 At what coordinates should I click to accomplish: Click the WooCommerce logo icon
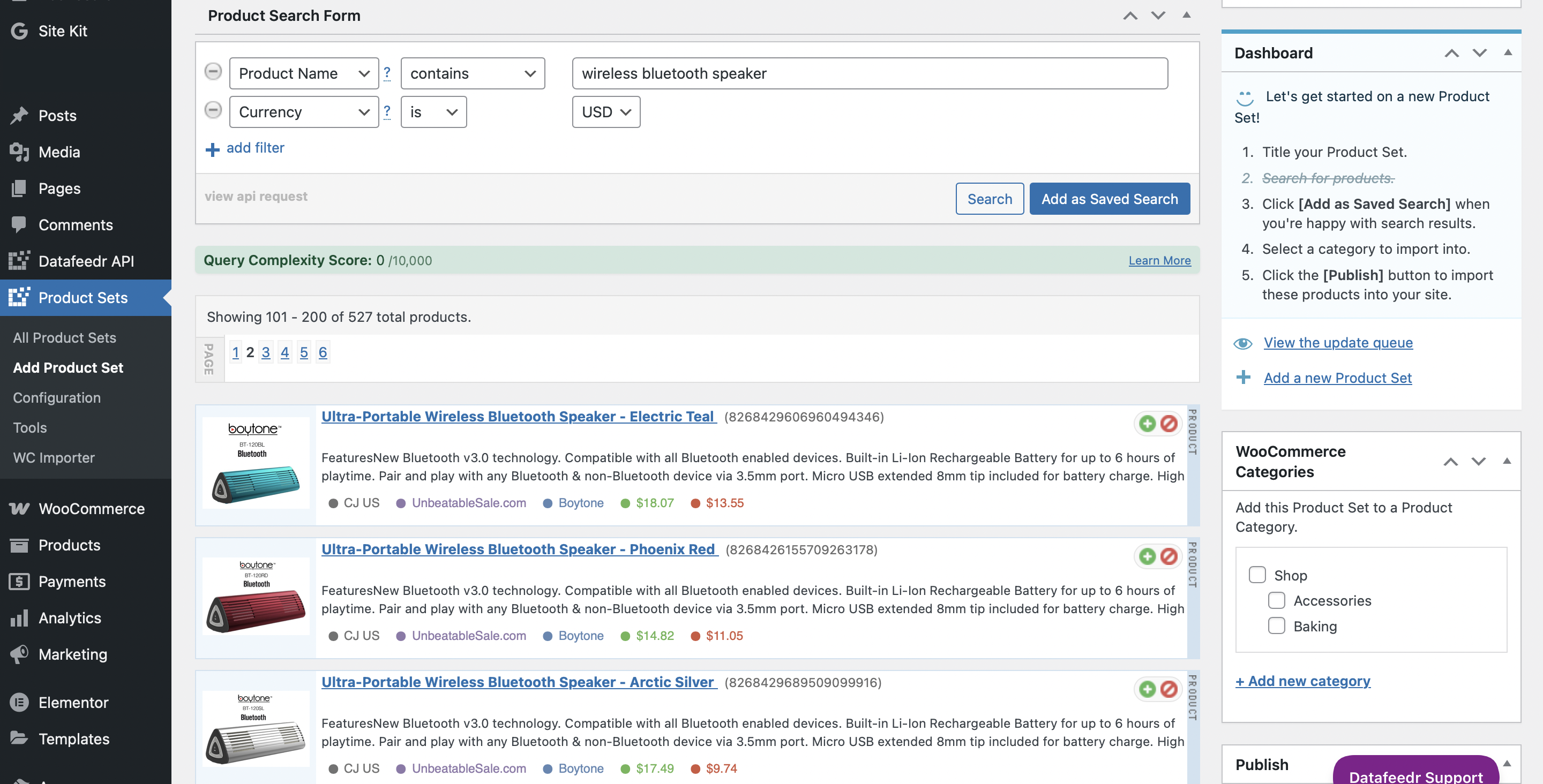19,509
